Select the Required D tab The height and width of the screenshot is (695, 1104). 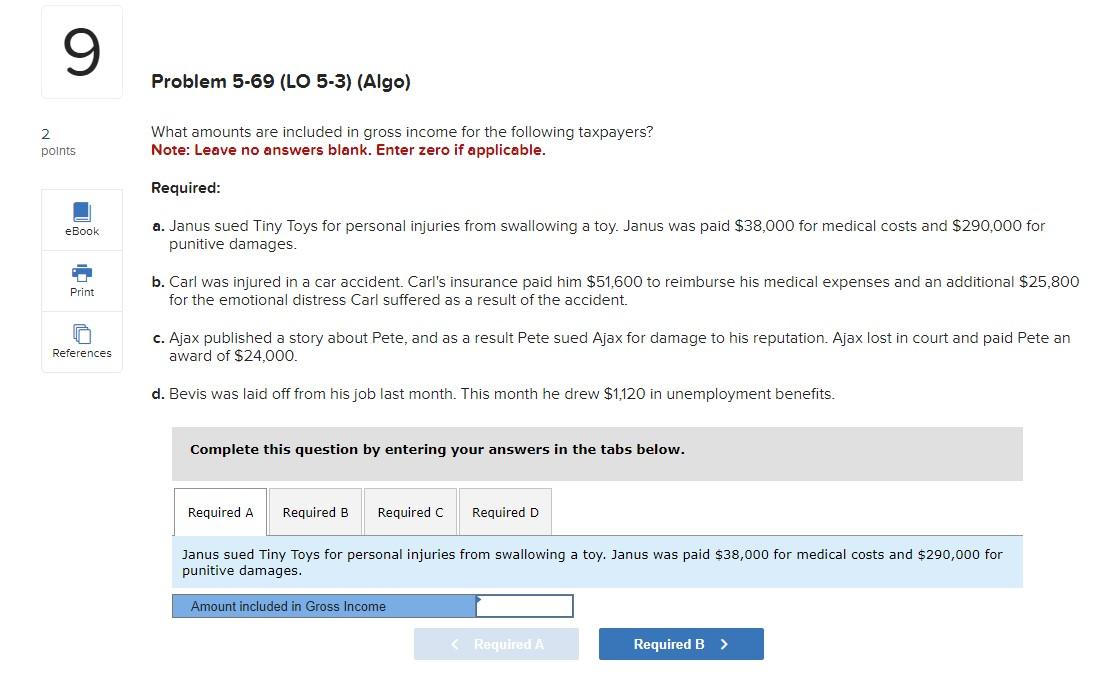(505, 512)
